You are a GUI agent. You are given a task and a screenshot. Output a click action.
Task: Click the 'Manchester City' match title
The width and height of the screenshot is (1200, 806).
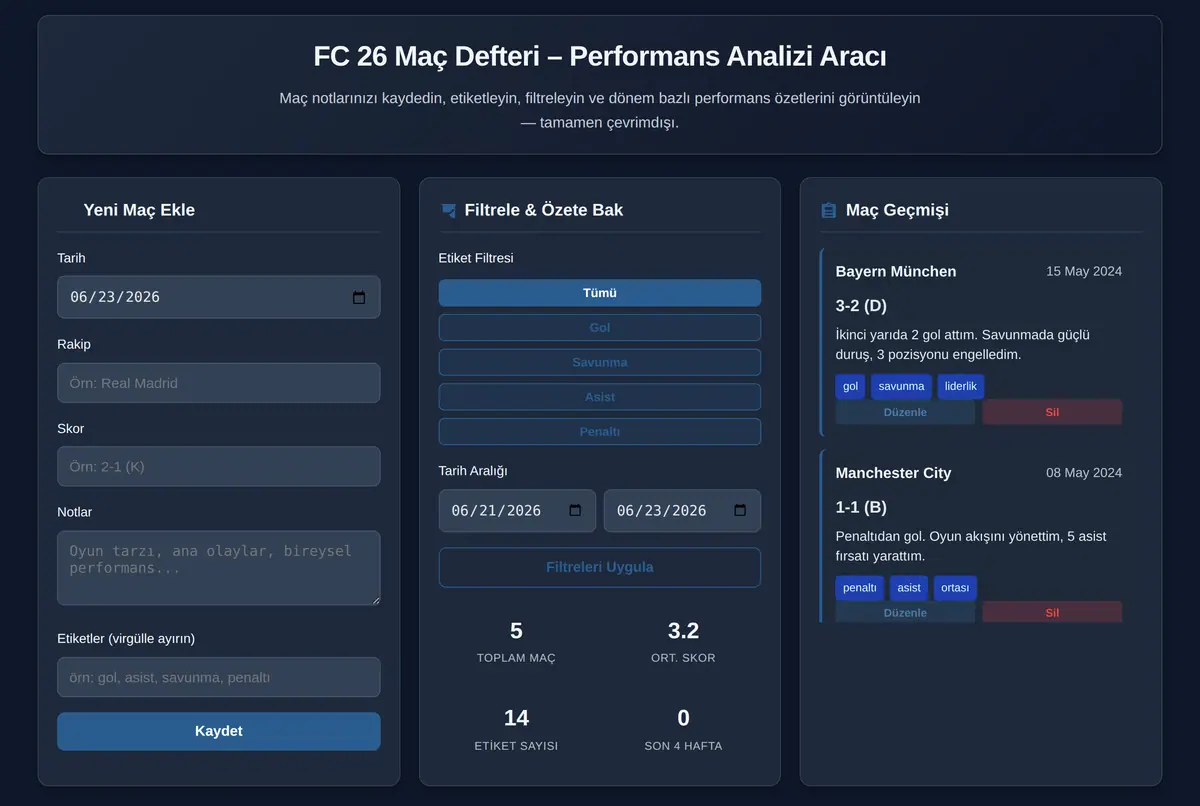[x=894, y=473]
